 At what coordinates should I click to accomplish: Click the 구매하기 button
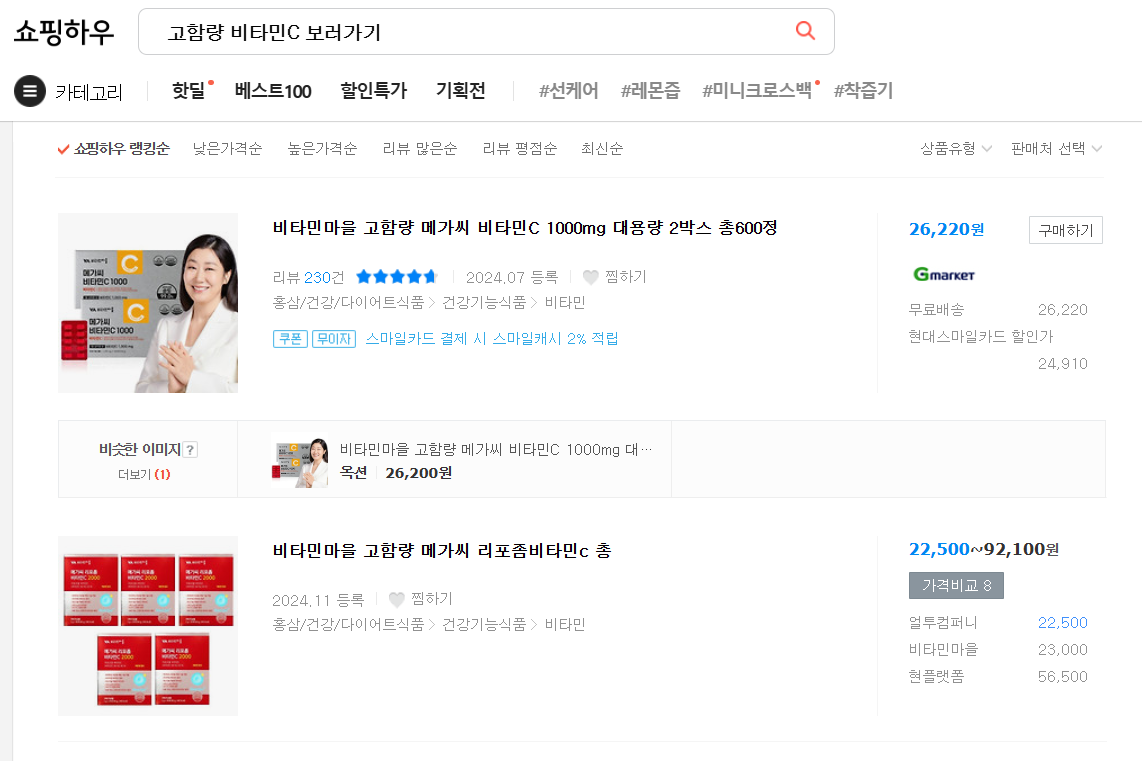pos(1066,230)
